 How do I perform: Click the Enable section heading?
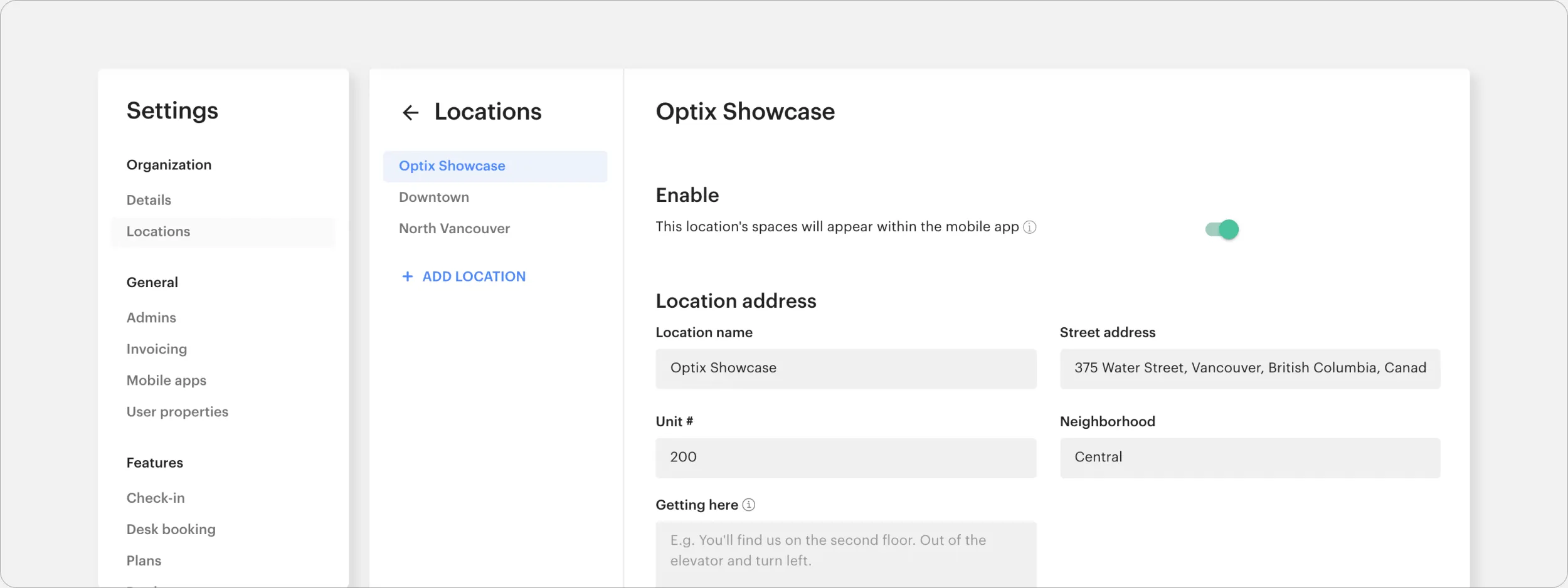pos(687,195)
